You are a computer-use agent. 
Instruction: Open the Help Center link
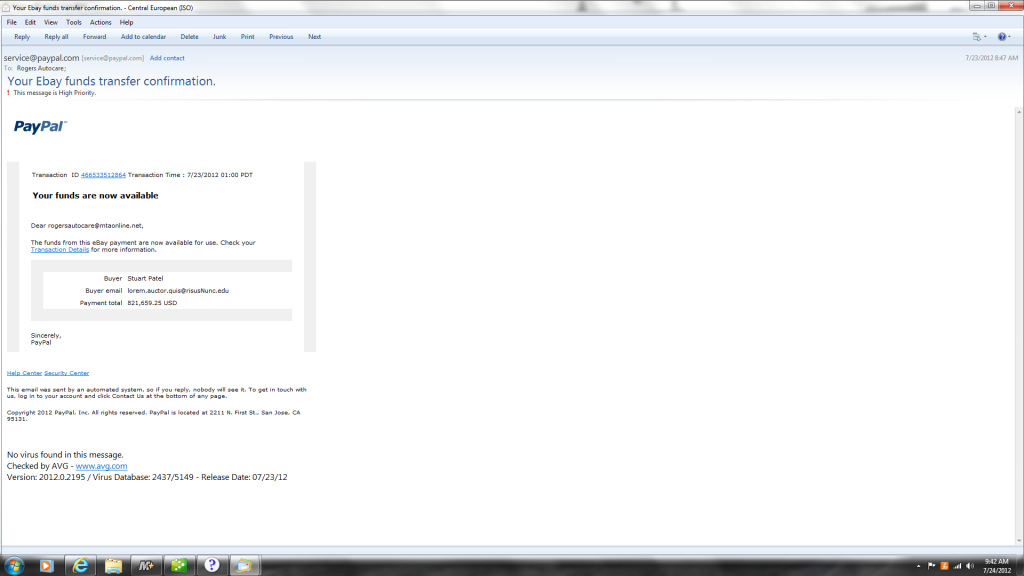coord(24,373)
